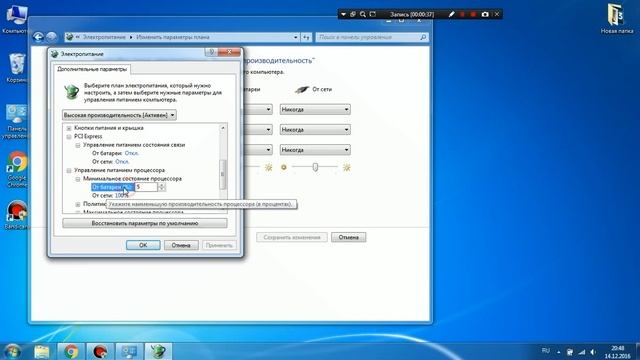Click the scroll-up arrow of the settings tree
Viewport: 640px width, 360px height.
click(x=222, y=128)
